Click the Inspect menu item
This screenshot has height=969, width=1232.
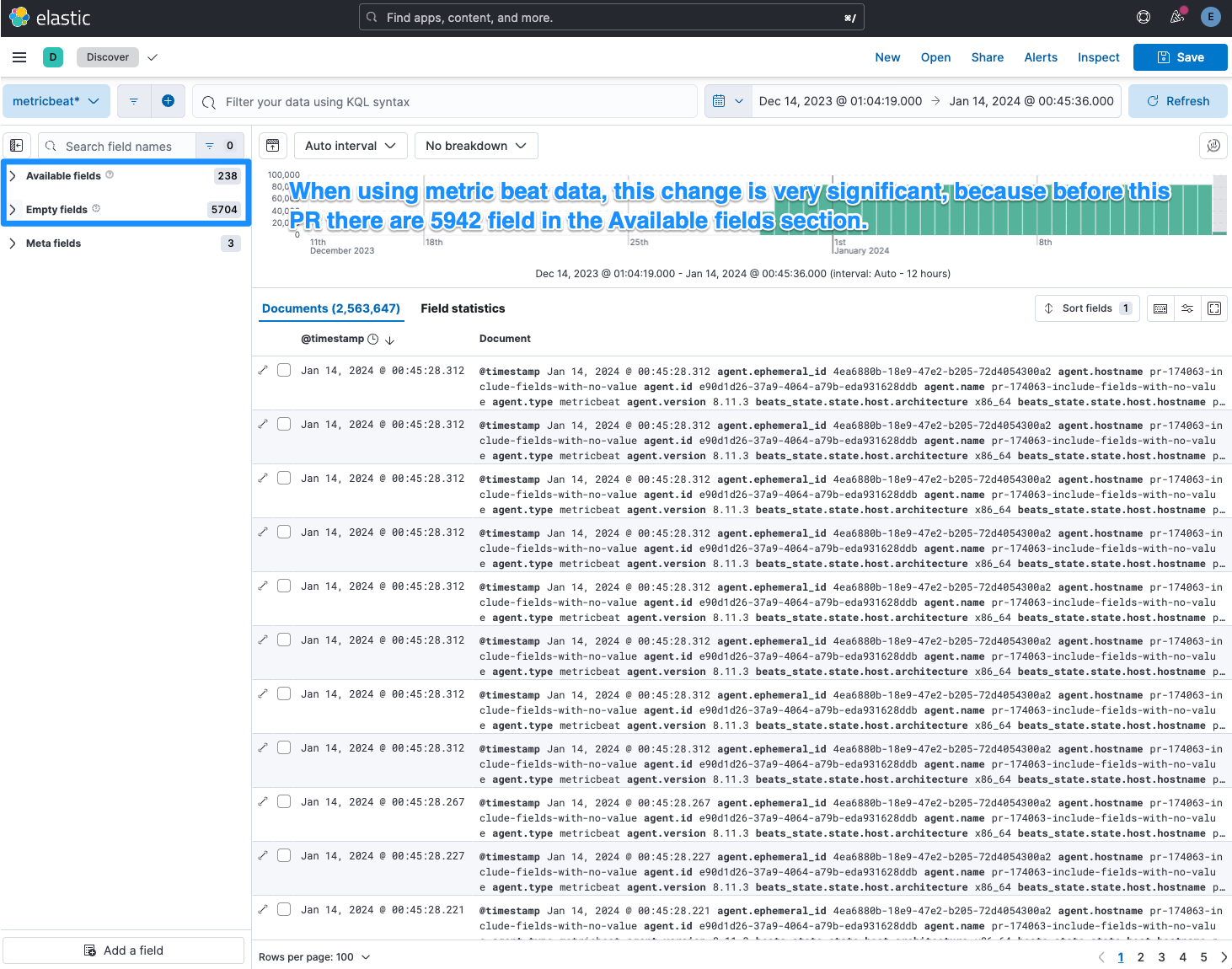(1098, 57)
